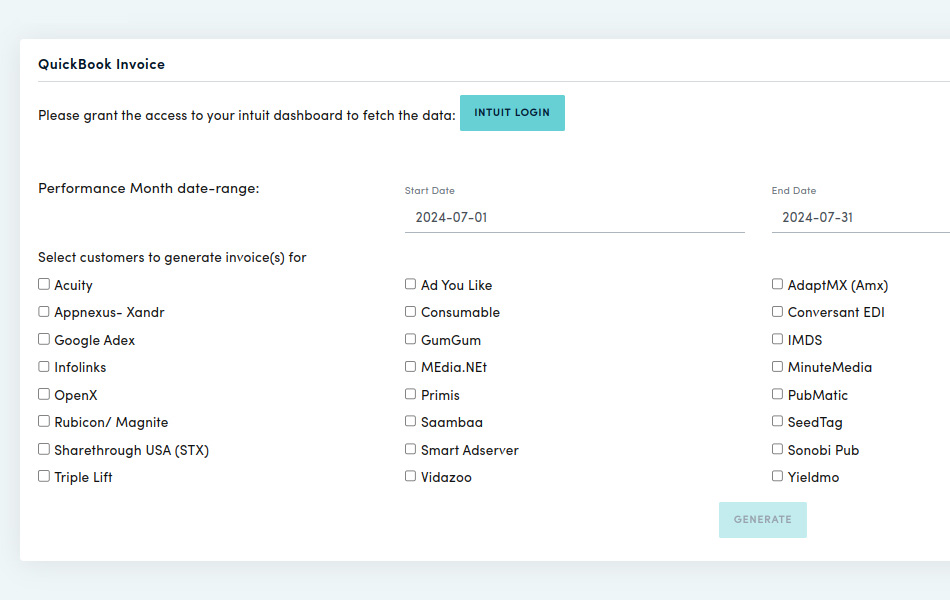Viewport: 950px width, 600px height.
Task: Click the intuit dashboard access prompt text
Action: tap(247, 115)
